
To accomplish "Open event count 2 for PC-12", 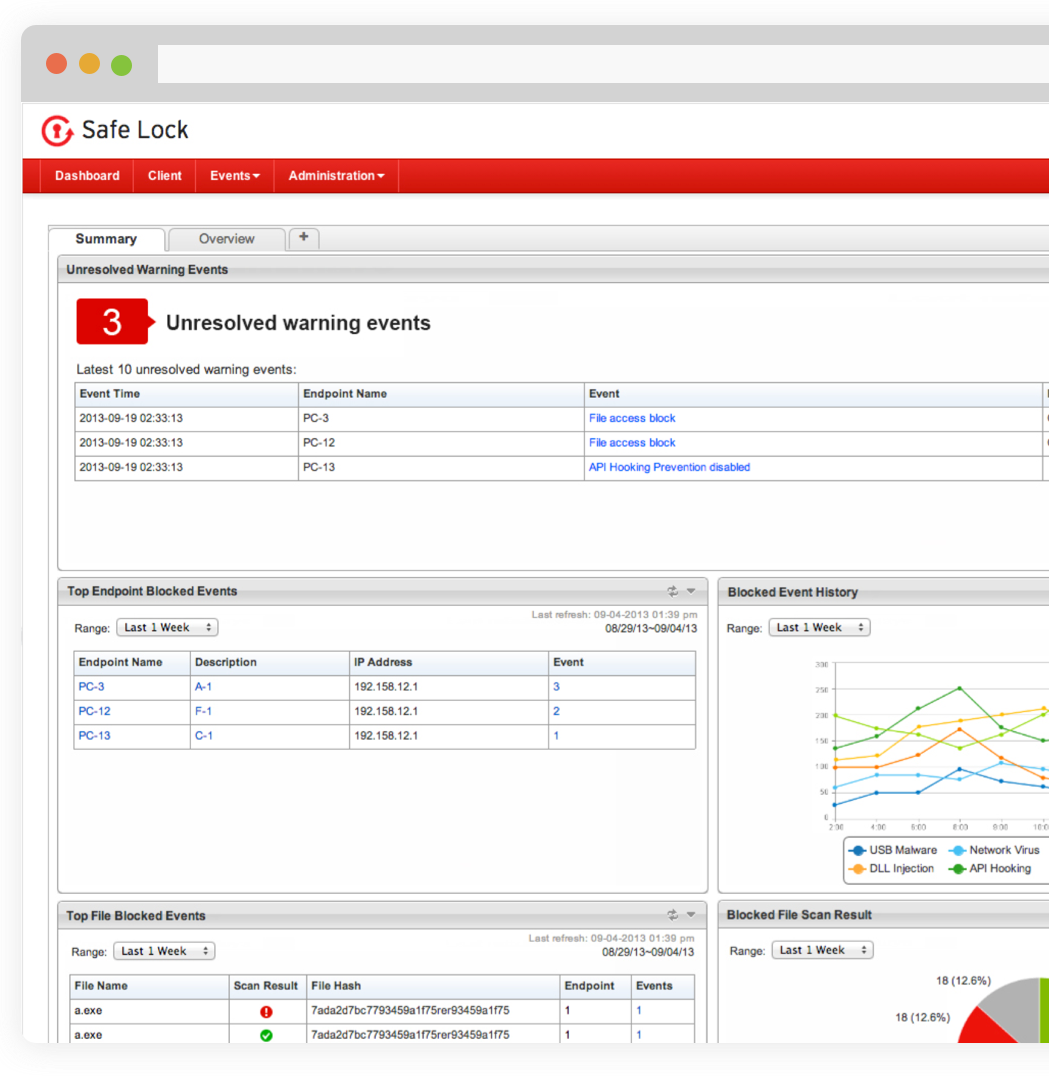I will [x=556, y=712].
